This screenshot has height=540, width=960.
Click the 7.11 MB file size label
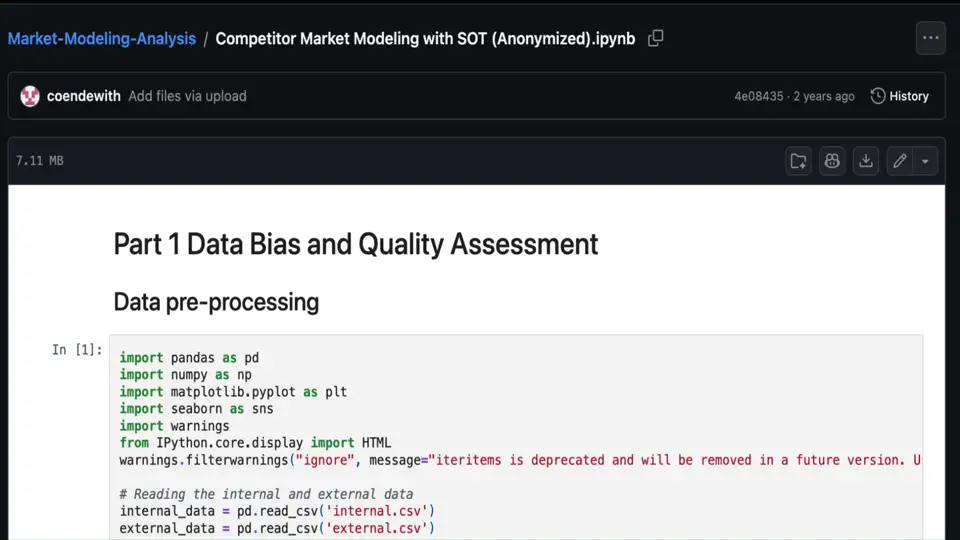pos(40,161)
